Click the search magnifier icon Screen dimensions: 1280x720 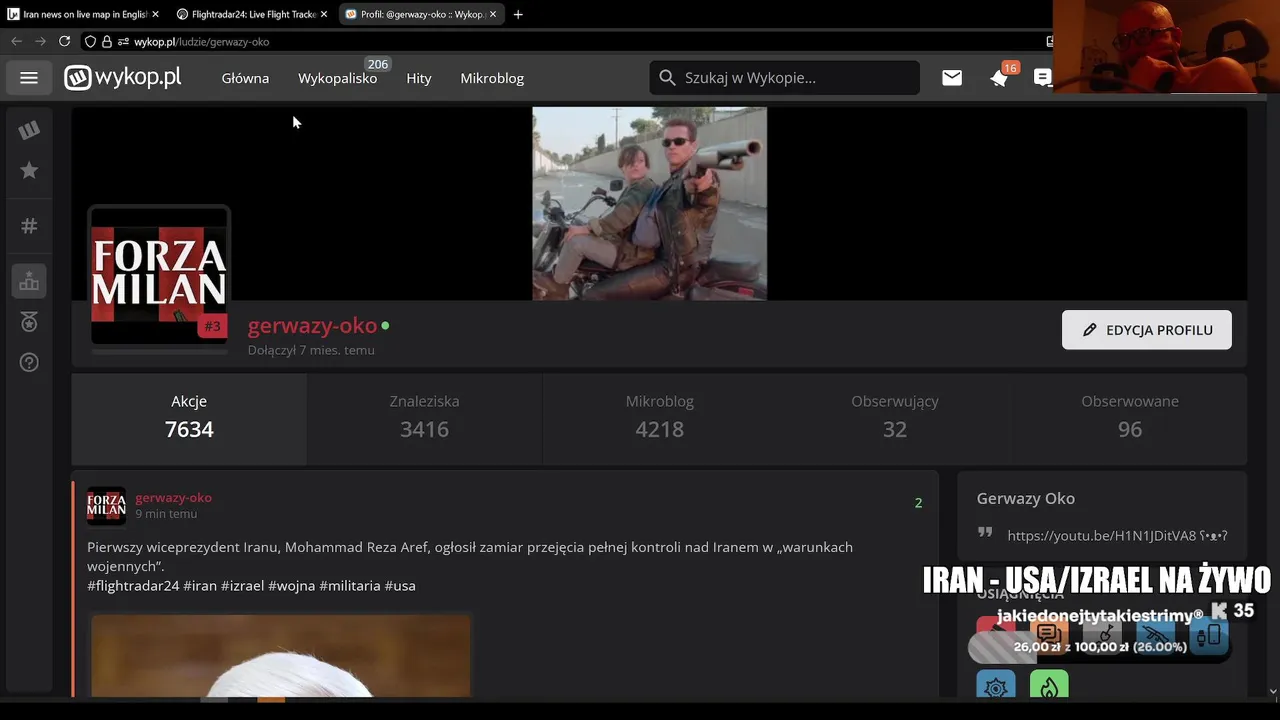tap(667, 77)
